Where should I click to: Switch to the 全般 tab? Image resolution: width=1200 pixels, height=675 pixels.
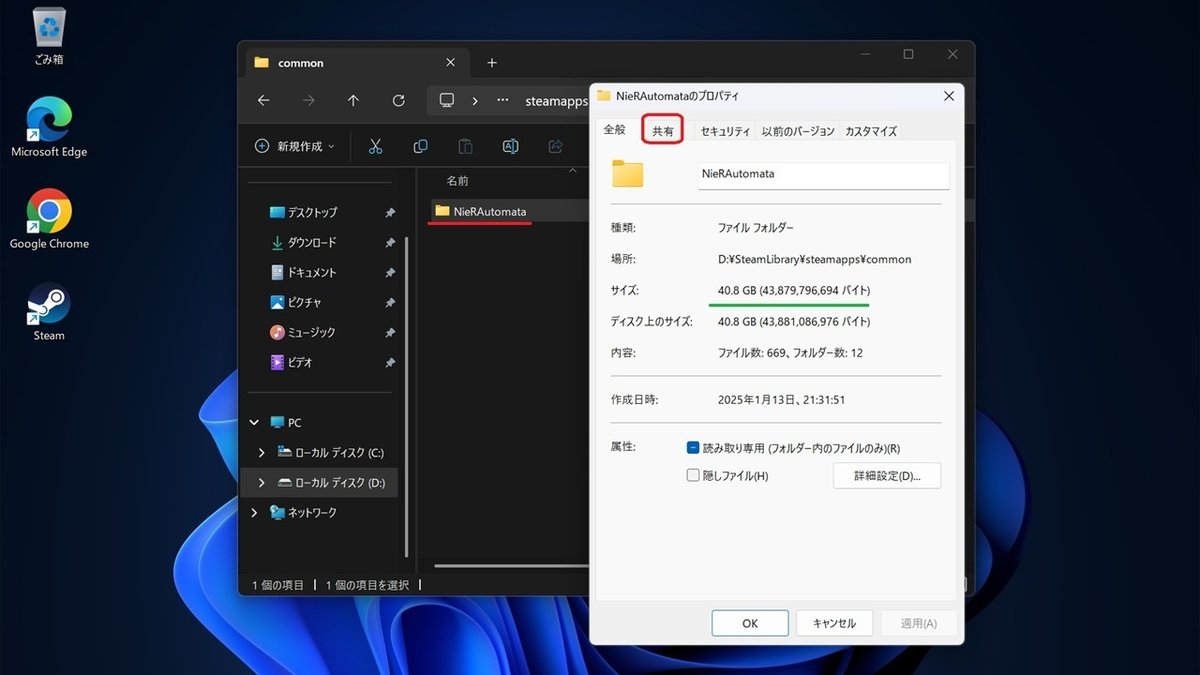[x=614, y=130]
